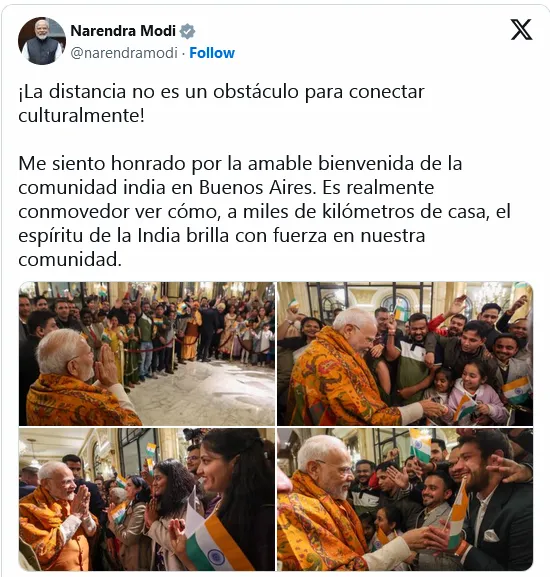Image resolution: width=550 pixels, height=577 pixels.
Task: Open photo of handshake with children holding flags
Action: point(405,354)
